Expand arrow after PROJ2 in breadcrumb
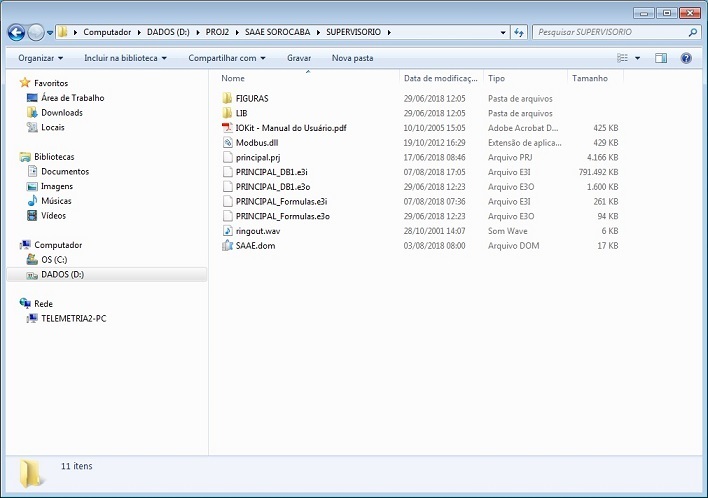Screen dimensions: 708x498 click(237, 32)
